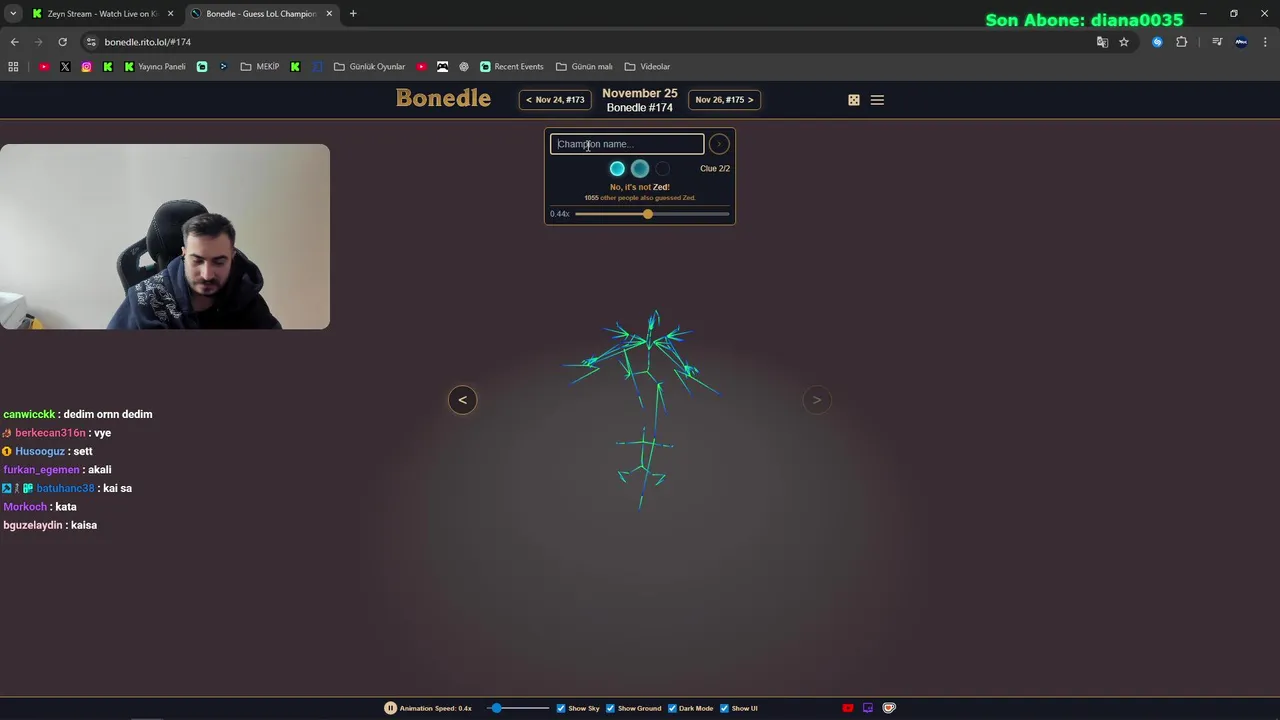Open the Videolar bookmarks folder
The width and height of the screenshot is (1280, 720).
coord(647,67)
